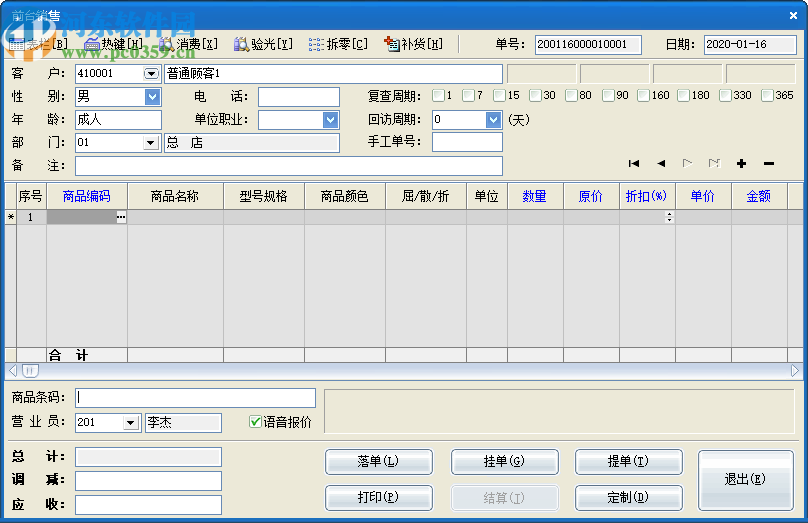Click the ellipsis lookup button in 商品编码 cell

point(121,217)
